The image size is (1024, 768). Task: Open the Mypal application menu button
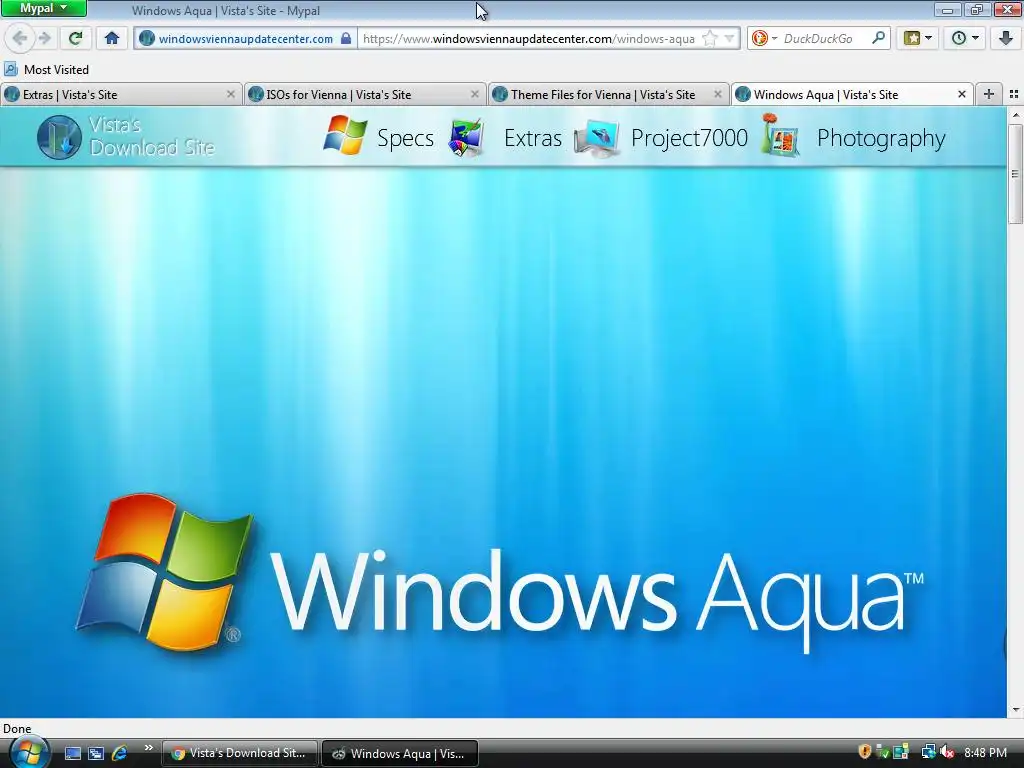point(43,8)
